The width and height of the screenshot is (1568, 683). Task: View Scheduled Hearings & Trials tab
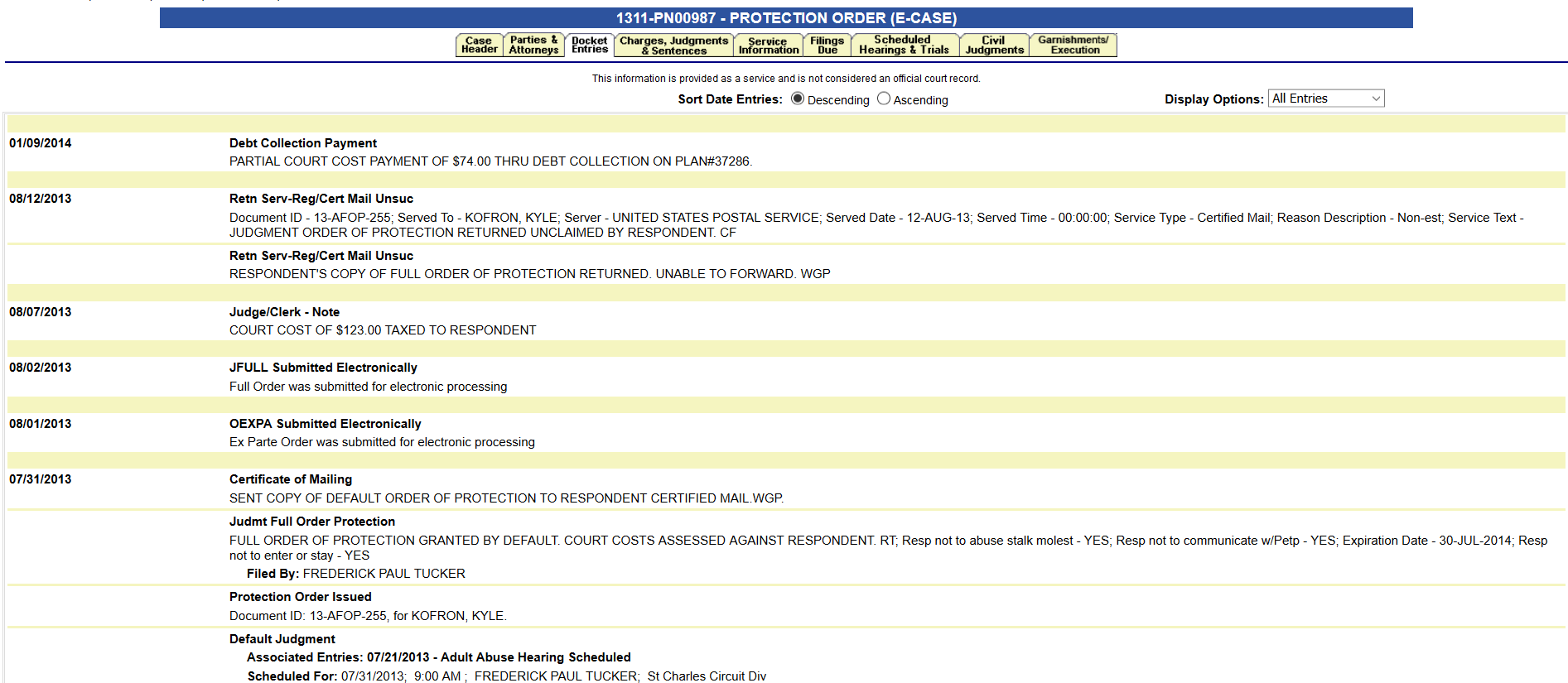pyautogui.click(x=905, y=45)
